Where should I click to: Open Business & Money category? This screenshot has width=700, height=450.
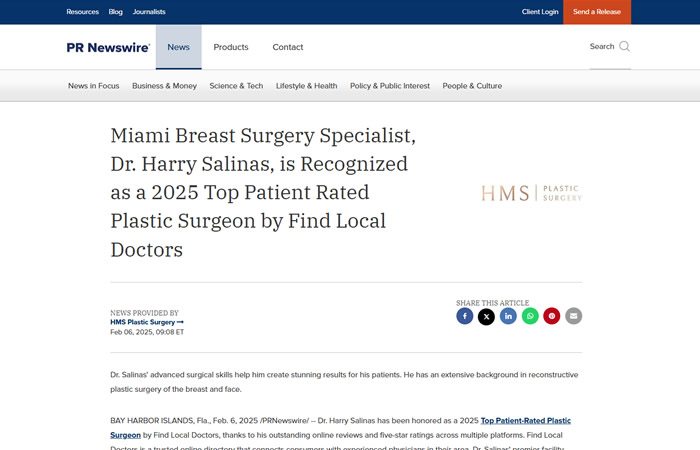164,86
